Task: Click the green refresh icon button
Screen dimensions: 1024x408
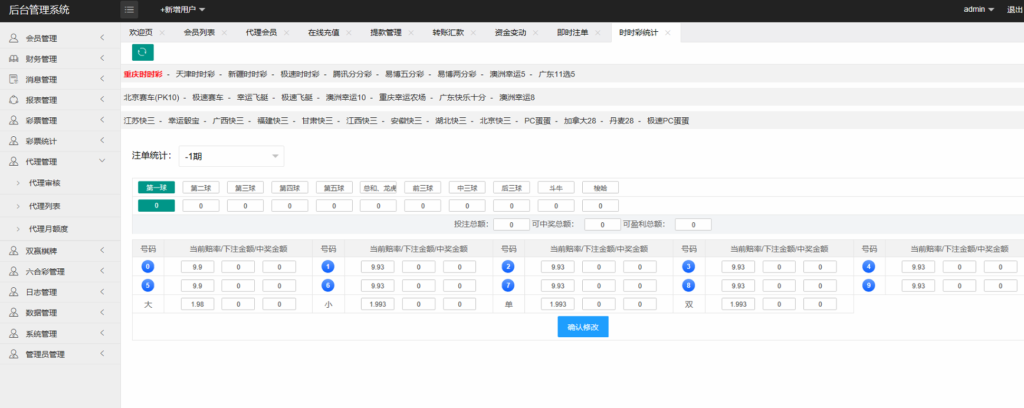Action: pyautogui.click(x=143, y=52)
